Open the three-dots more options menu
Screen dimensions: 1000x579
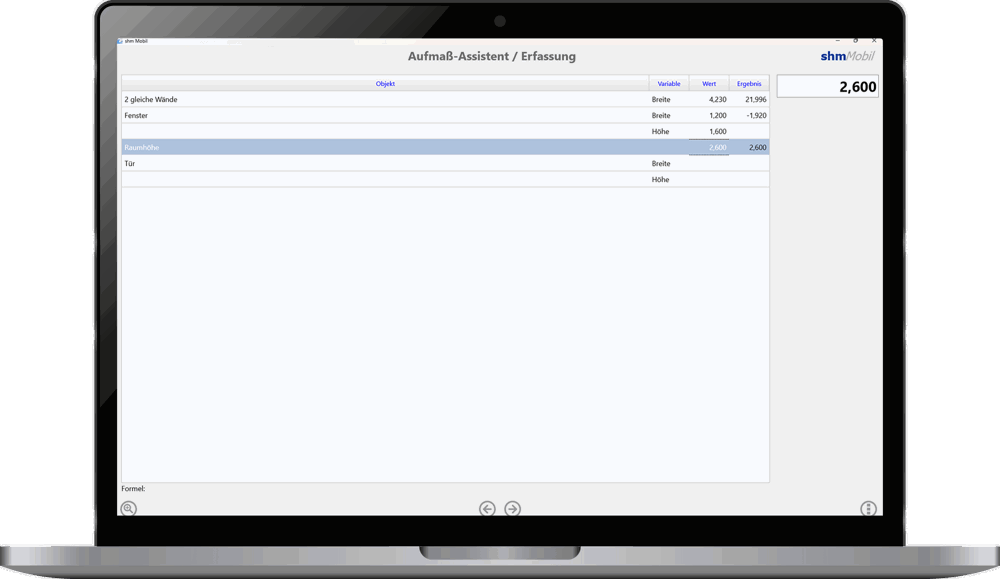[x=868, y=508]
